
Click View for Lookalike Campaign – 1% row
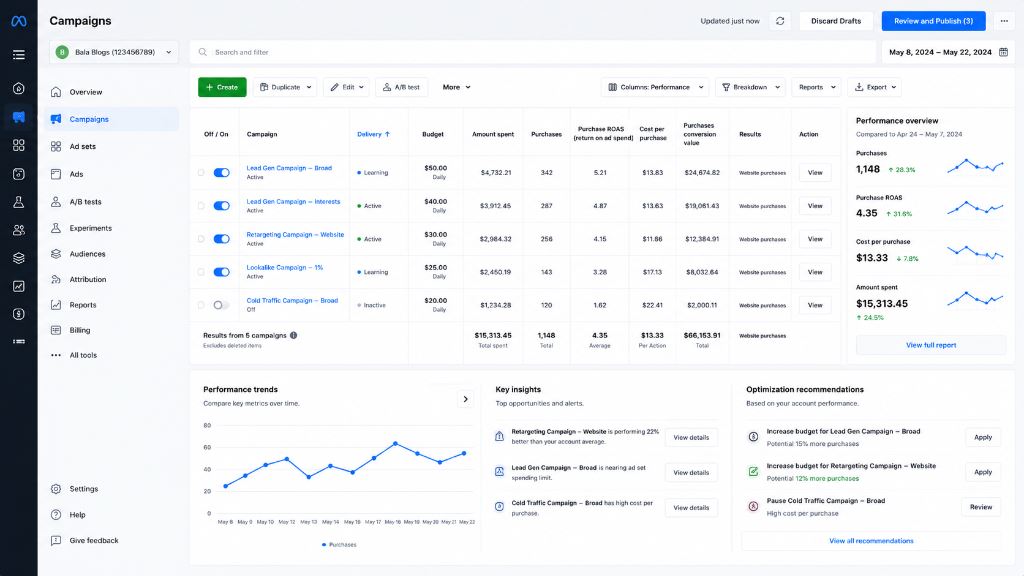point(814,272)
